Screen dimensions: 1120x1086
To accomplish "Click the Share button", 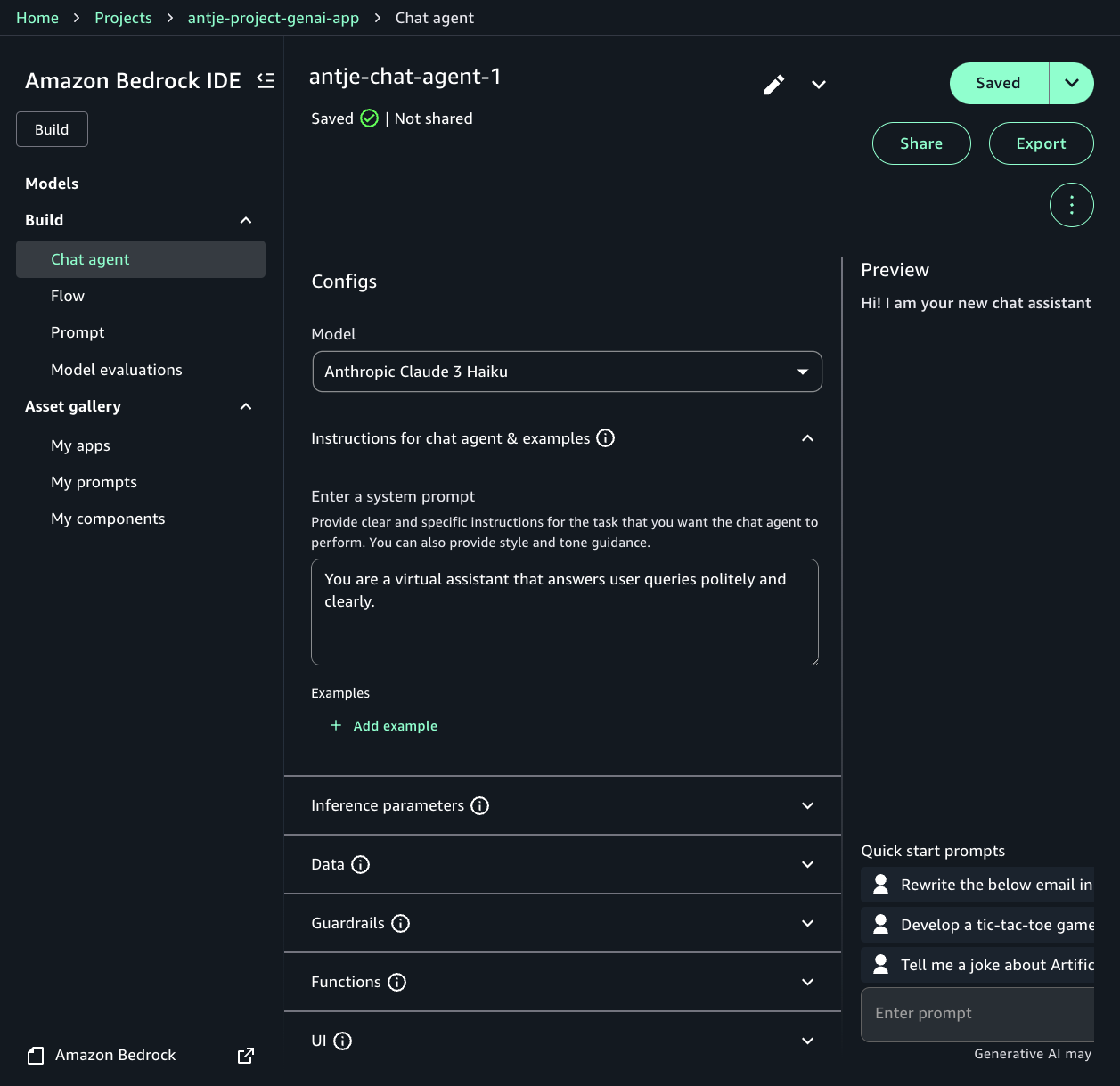I will (921, 143).
